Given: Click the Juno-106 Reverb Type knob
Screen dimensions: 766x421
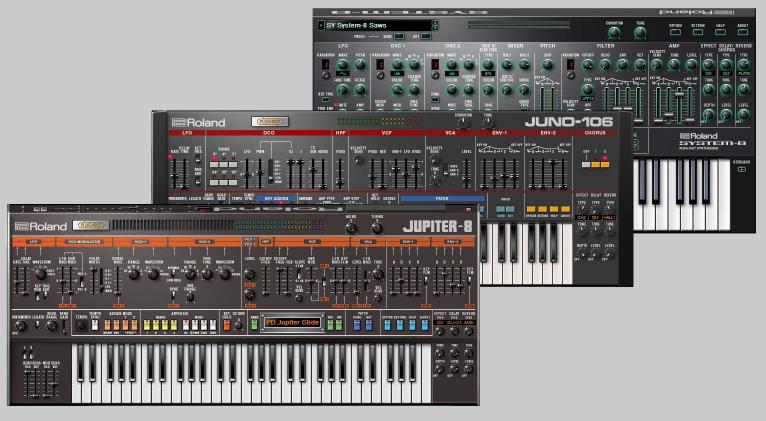Looking at the screenshot, I should tap(609, 208).
